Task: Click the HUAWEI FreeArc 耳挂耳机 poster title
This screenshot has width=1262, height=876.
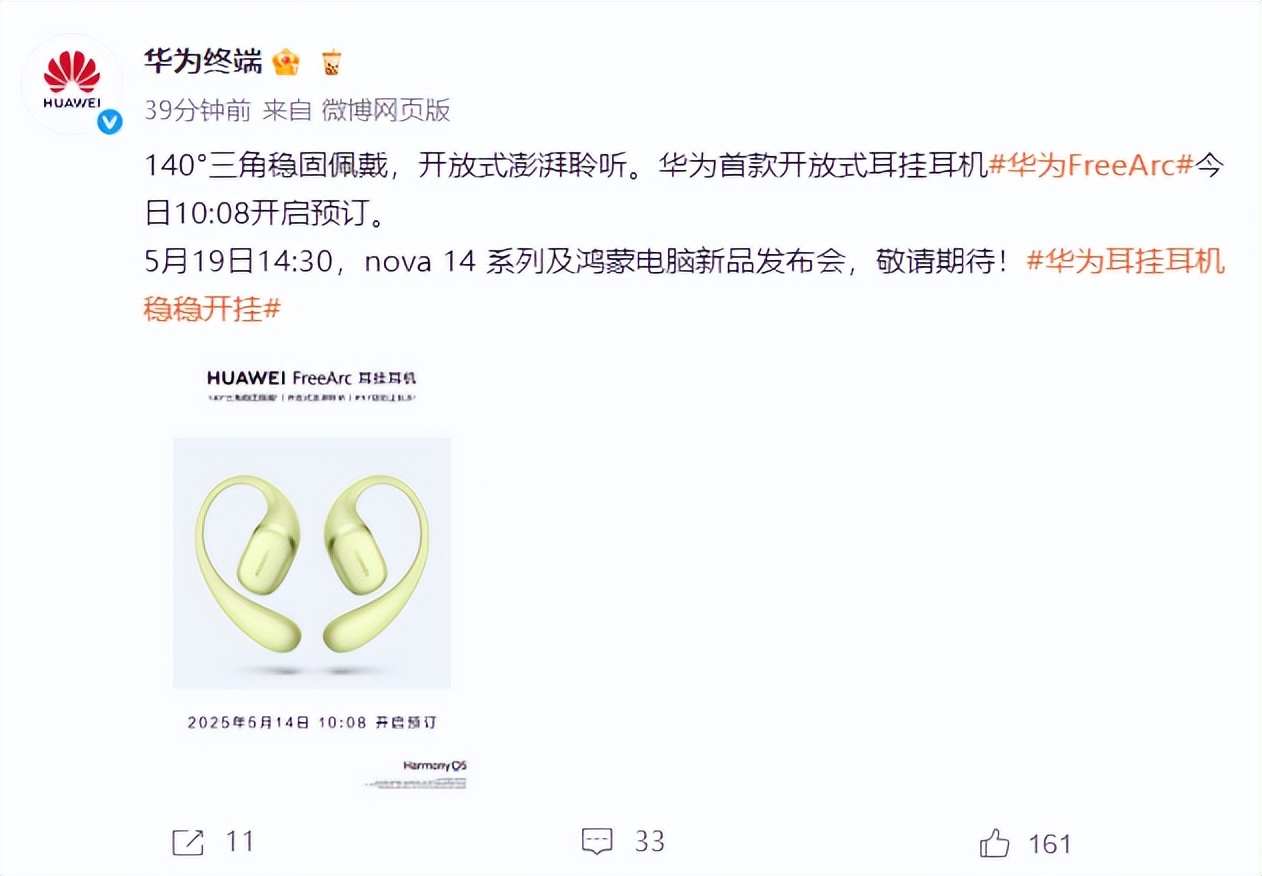Action: pyautogui.click(x=311, y=378)
